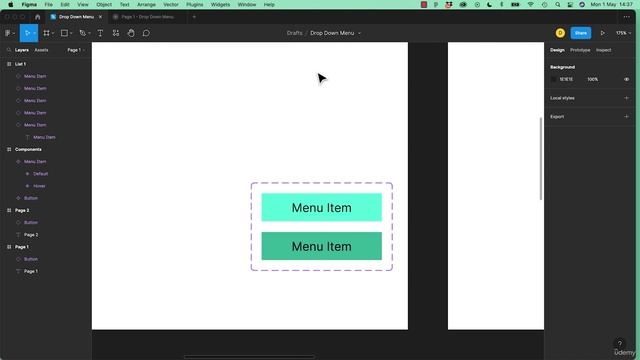Open the Drop Down Menu file-name chevron
640x360 pixels.
coord(360,33)
